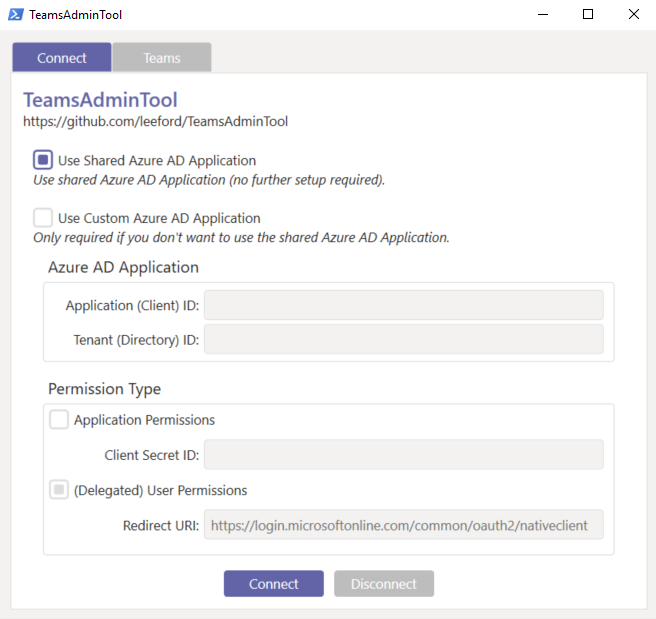Click the 'no further setup required' note
This screenshot has width=656, height=619.
point(209,180)
